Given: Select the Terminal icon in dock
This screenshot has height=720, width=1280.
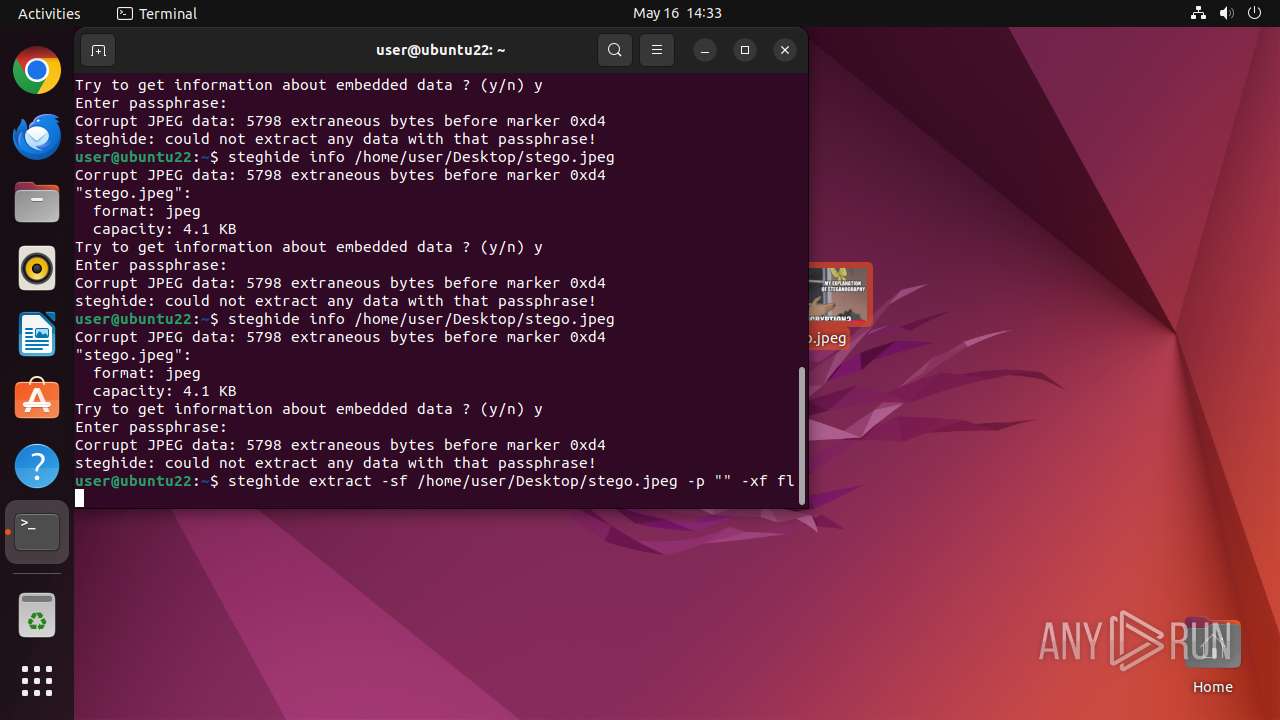Looking at the screenshot, I should pyautogui.click(x=37, y=532).
